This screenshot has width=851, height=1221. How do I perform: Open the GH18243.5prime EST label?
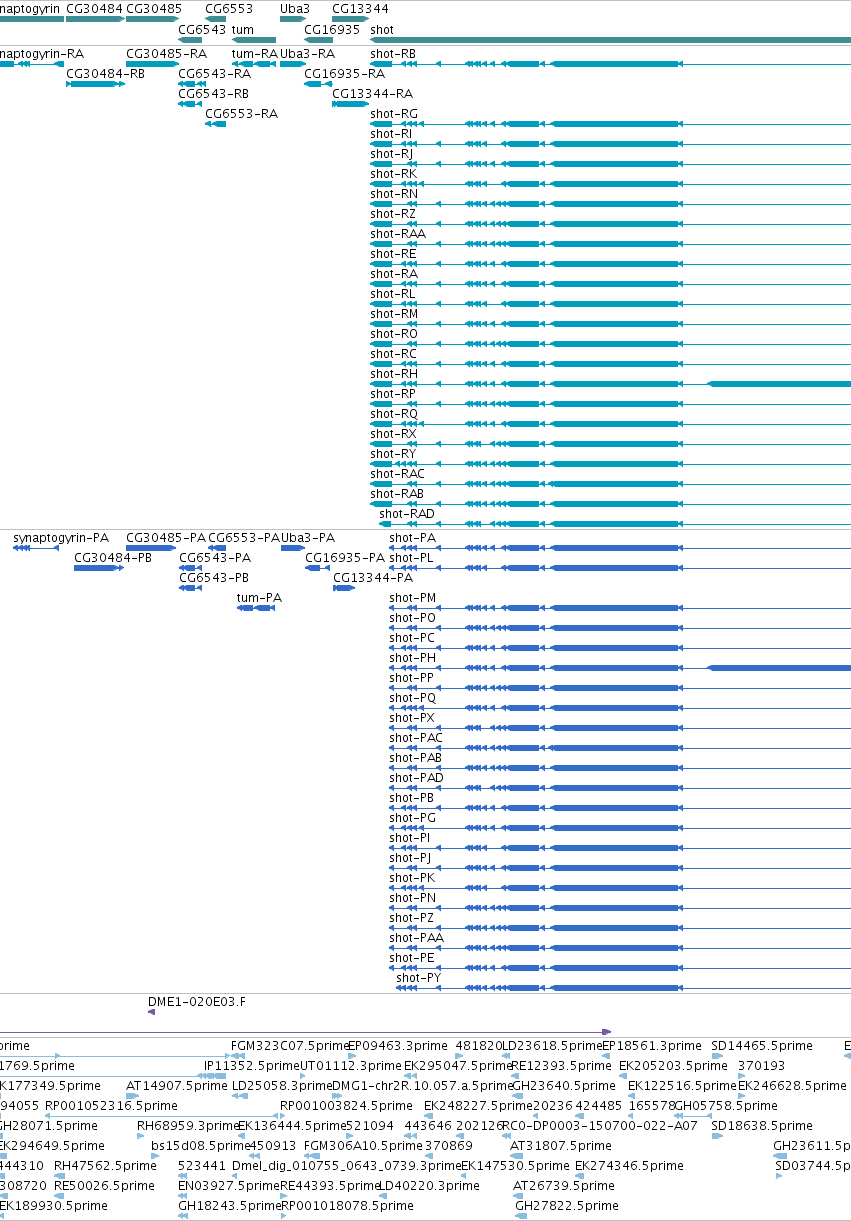[230, 1205]
